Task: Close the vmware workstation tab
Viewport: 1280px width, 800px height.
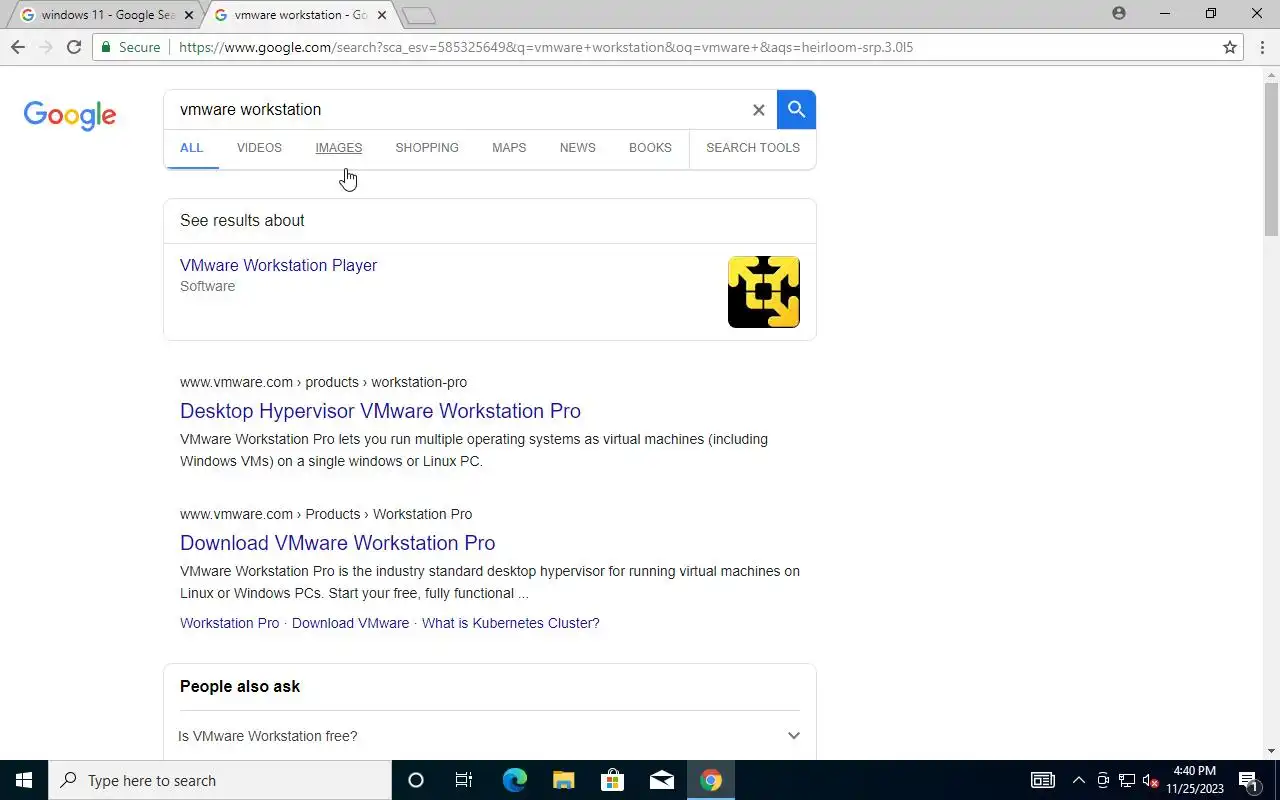Action: click(x=382, y=15)
